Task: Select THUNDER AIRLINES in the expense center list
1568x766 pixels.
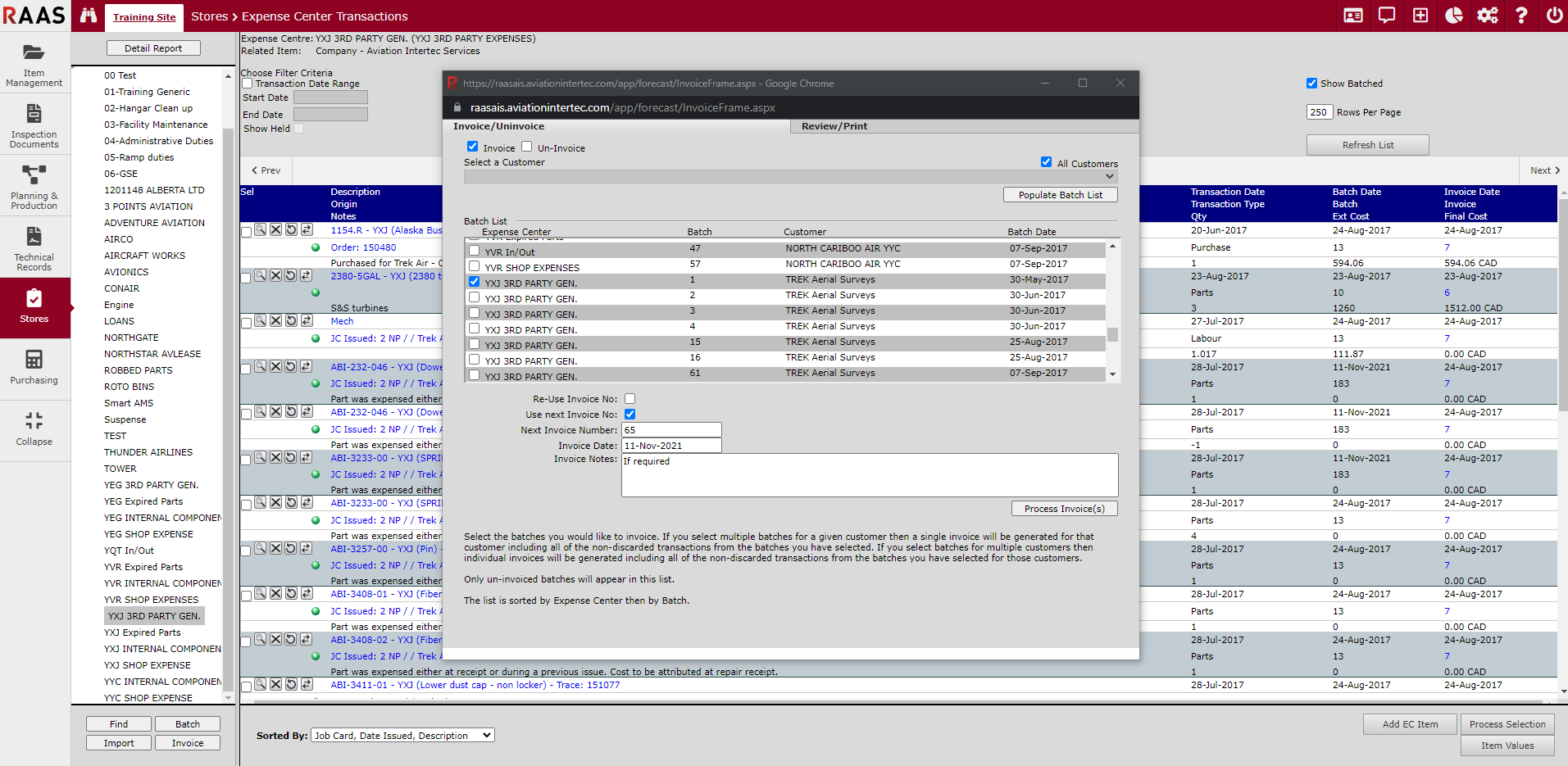Action: (148, 452)
